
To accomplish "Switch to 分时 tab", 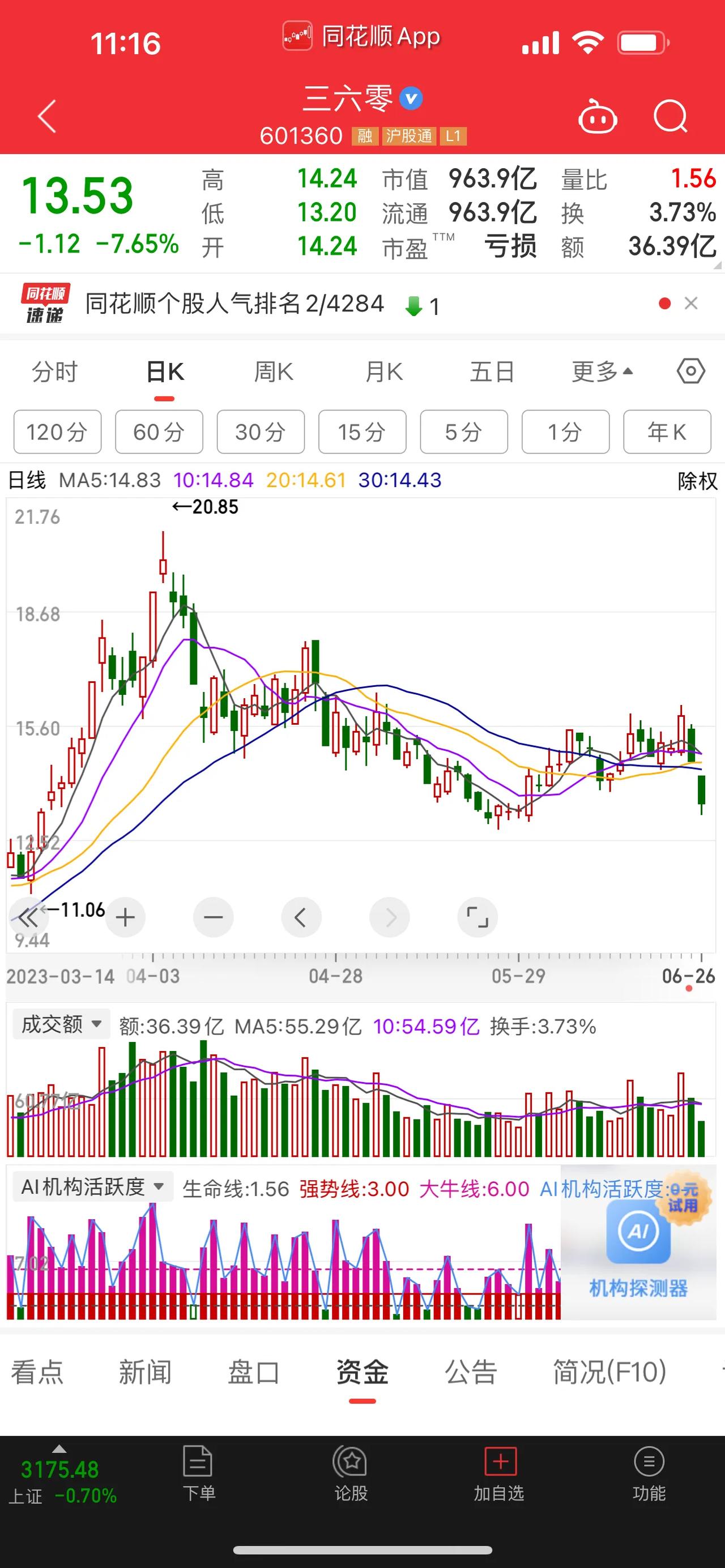I will coord(55,371).
